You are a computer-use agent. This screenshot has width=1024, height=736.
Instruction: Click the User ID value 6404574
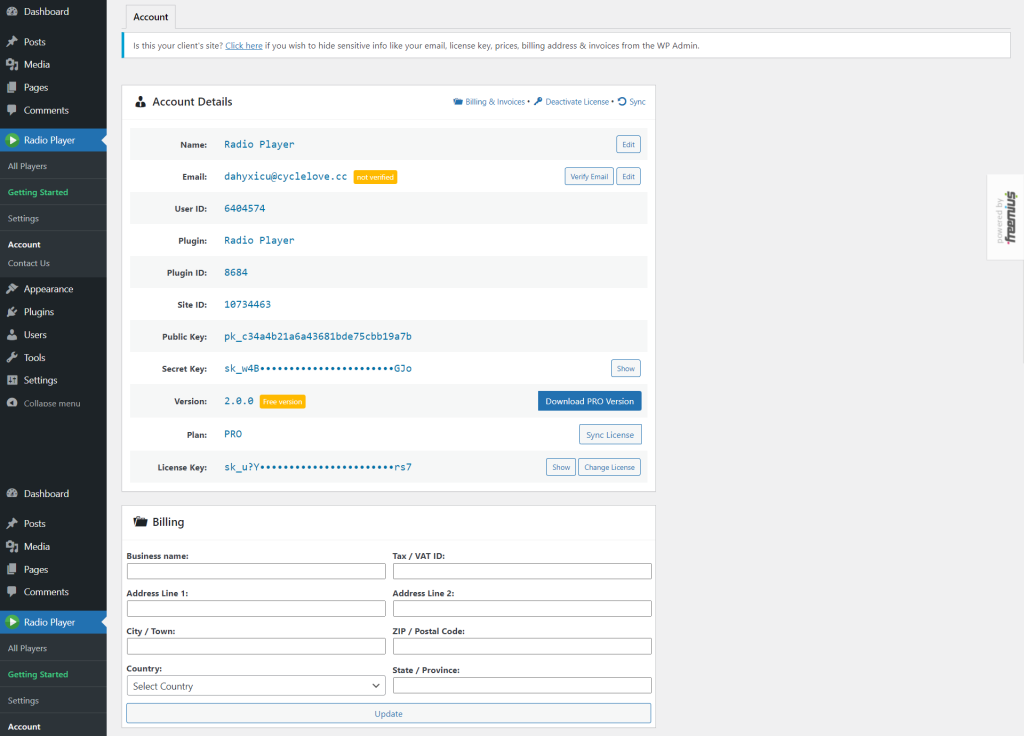point(245,208)
